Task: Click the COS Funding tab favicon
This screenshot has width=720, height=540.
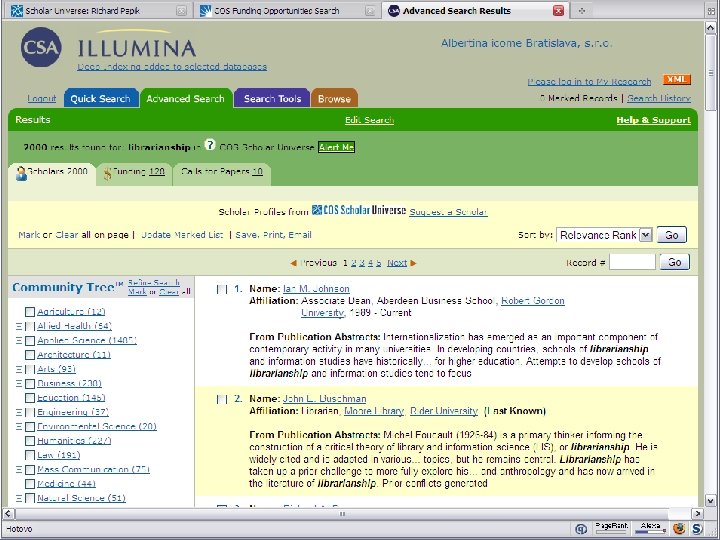Action: [x=205, y=11]
